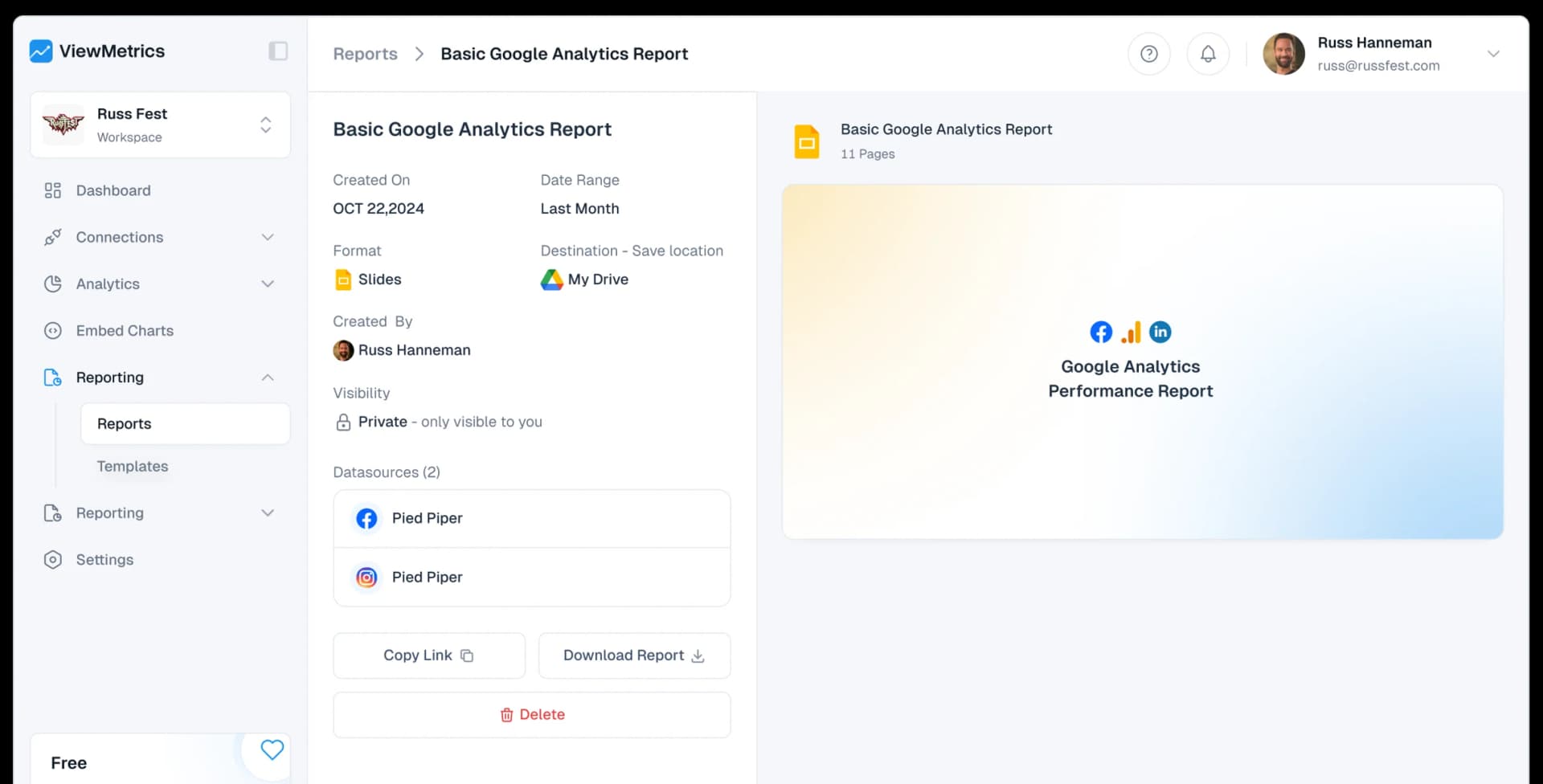Image resolution: width=1543 pixels, height=784 pixels.
Task: Click the Facebook icon next to Pied Piper
Action: [366, 518]
